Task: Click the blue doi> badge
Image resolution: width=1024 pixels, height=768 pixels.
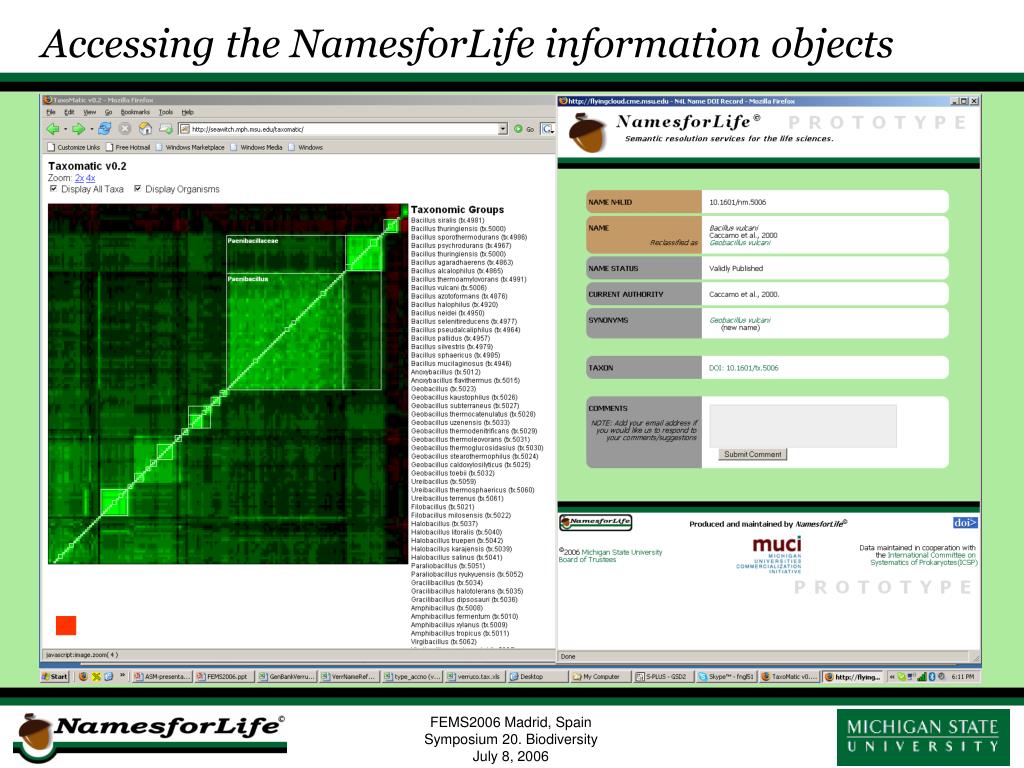Action: (965, 523)
